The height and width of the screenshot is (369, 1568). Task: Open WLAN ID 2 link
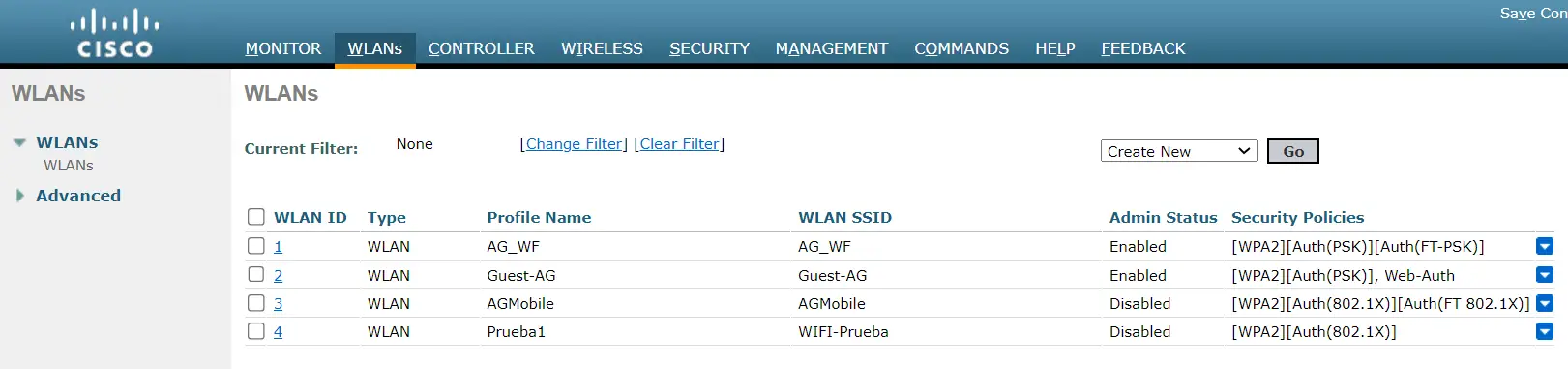click(279, 275)
